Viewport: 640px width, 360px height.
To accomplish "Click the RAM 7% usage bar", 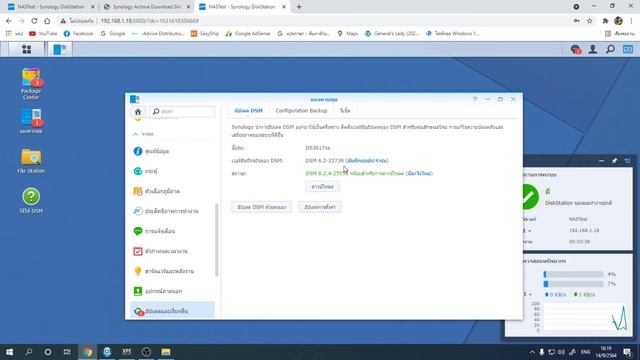I will (573, 284).
